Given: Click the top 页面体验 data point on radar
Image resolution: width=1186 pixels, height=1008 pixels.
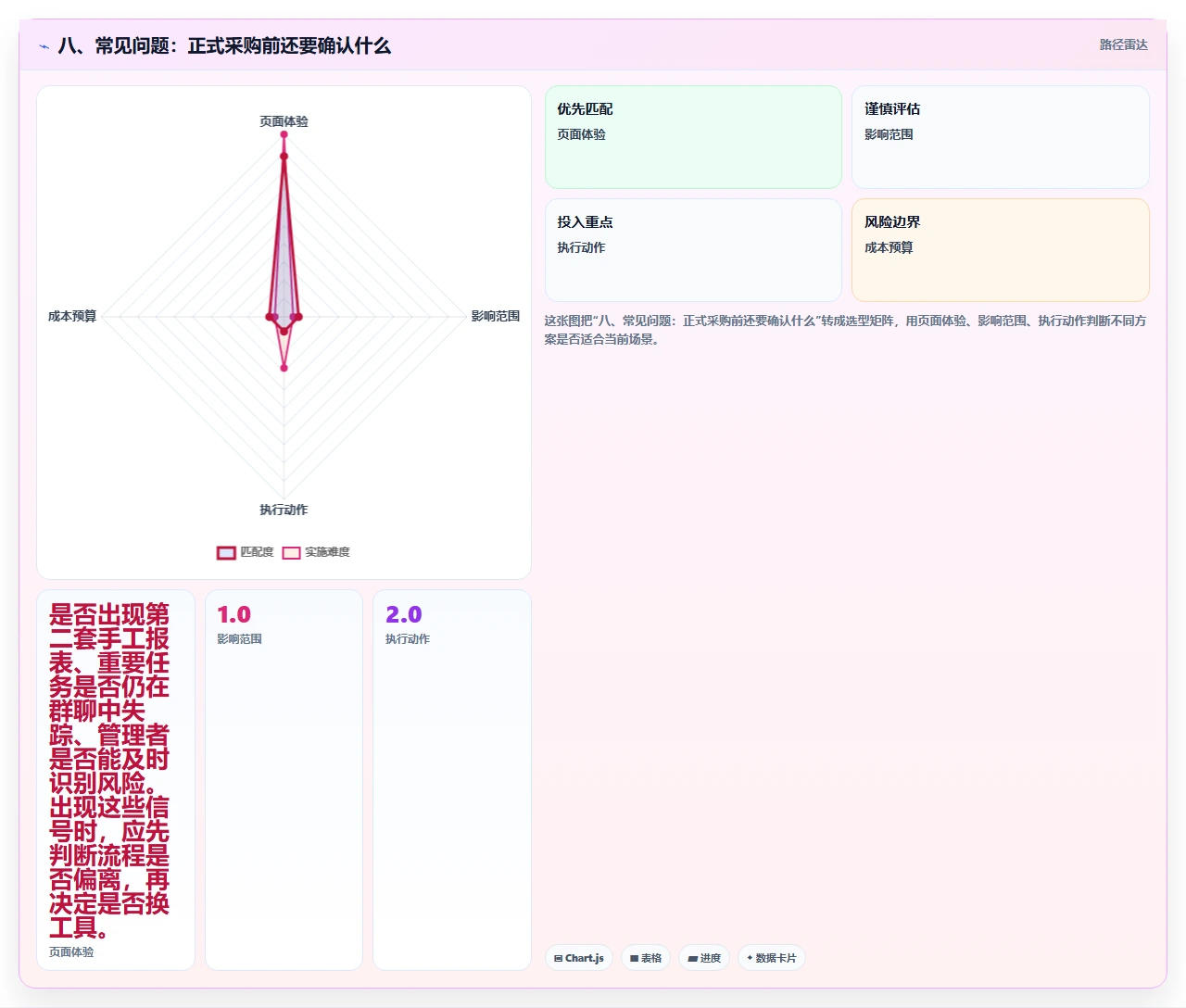Looking at the screenshot, I should click(x=284, y=134).
